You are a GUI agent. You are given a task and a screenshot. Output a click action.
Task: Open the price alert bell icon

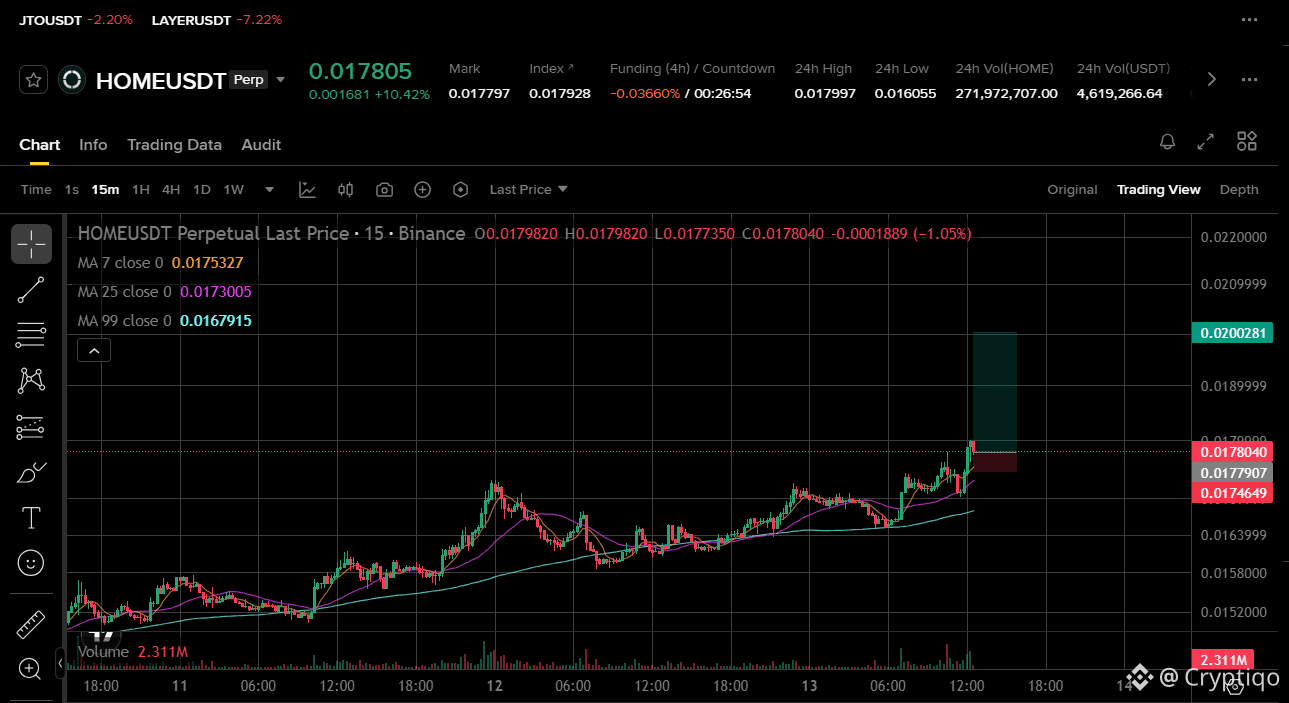tap(1167, 142)
